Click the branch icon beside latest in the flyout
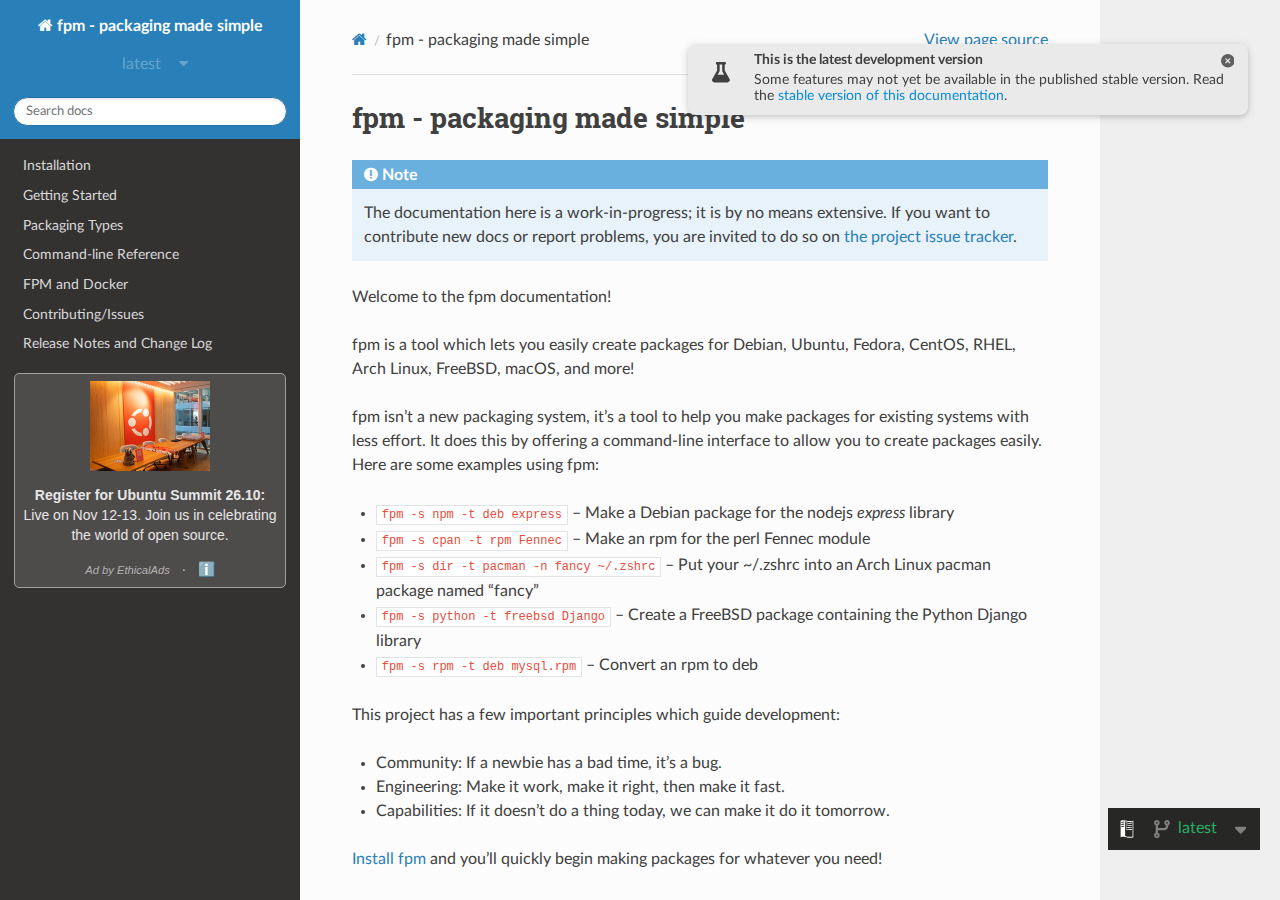Image resolution: width=1280 pixels, height=900 pixels. 1161,828
